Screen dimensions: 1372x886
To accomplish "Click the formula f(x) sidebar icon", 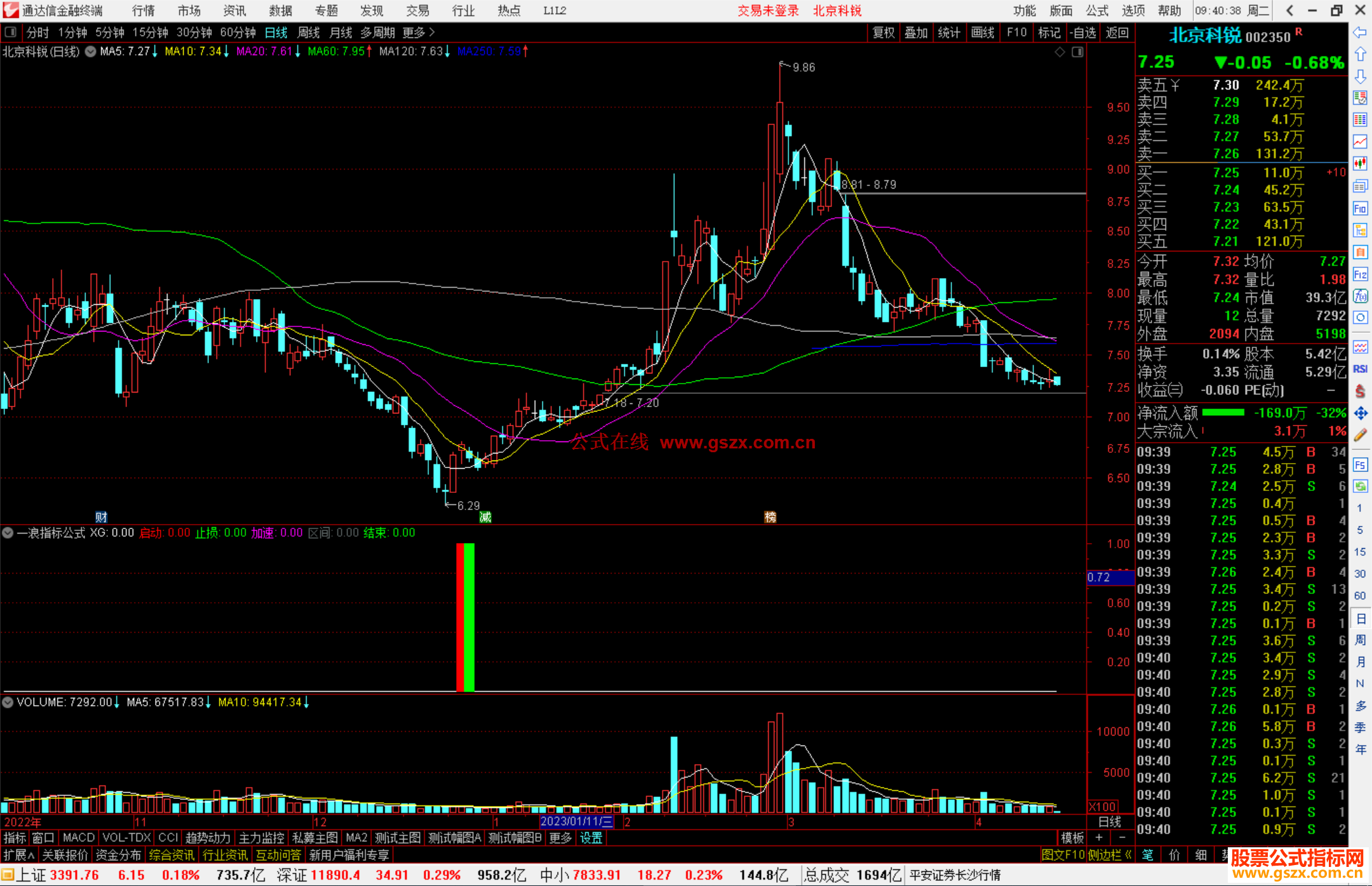I will coord(1360,296).
